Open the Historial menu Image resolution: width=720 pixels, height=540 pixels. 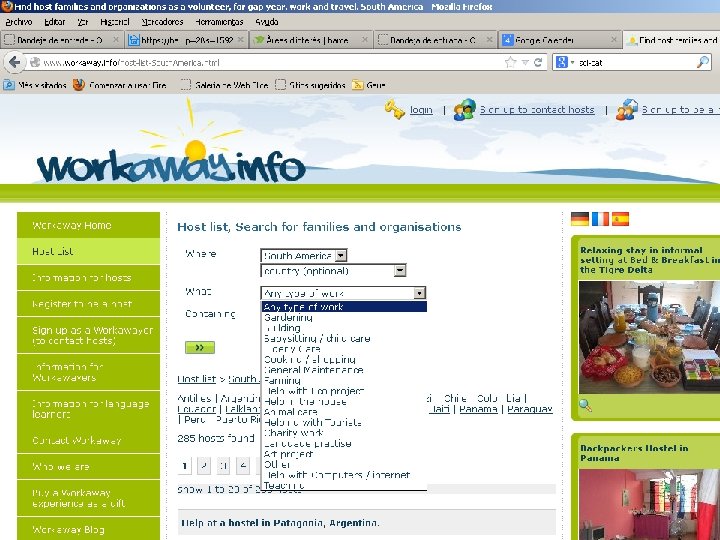pyautogui.click(x=115, y=22)
